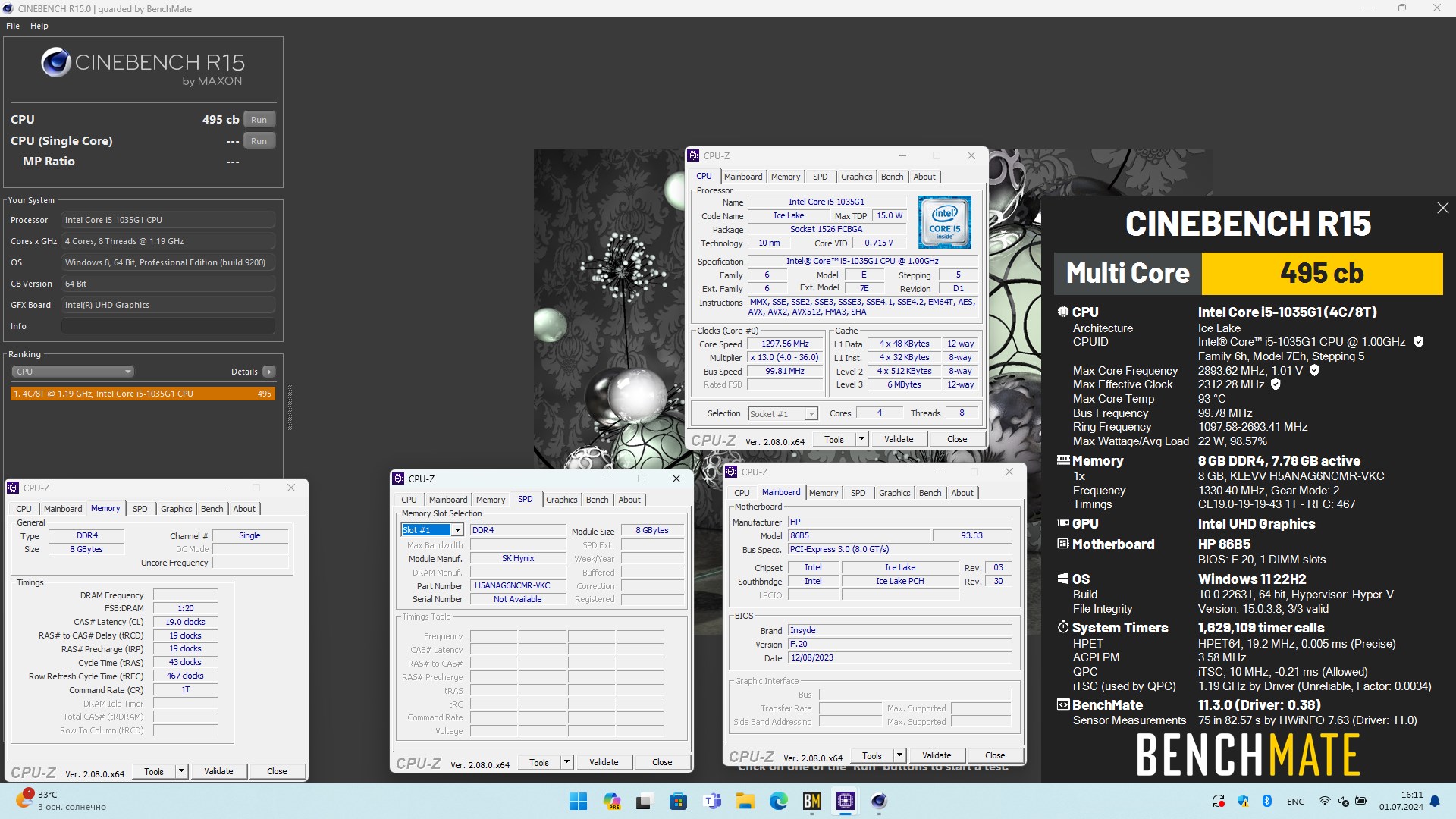The image size is (1456, 819).
Task: Open the Help menu in Cinebench
Action: point(39,26)
